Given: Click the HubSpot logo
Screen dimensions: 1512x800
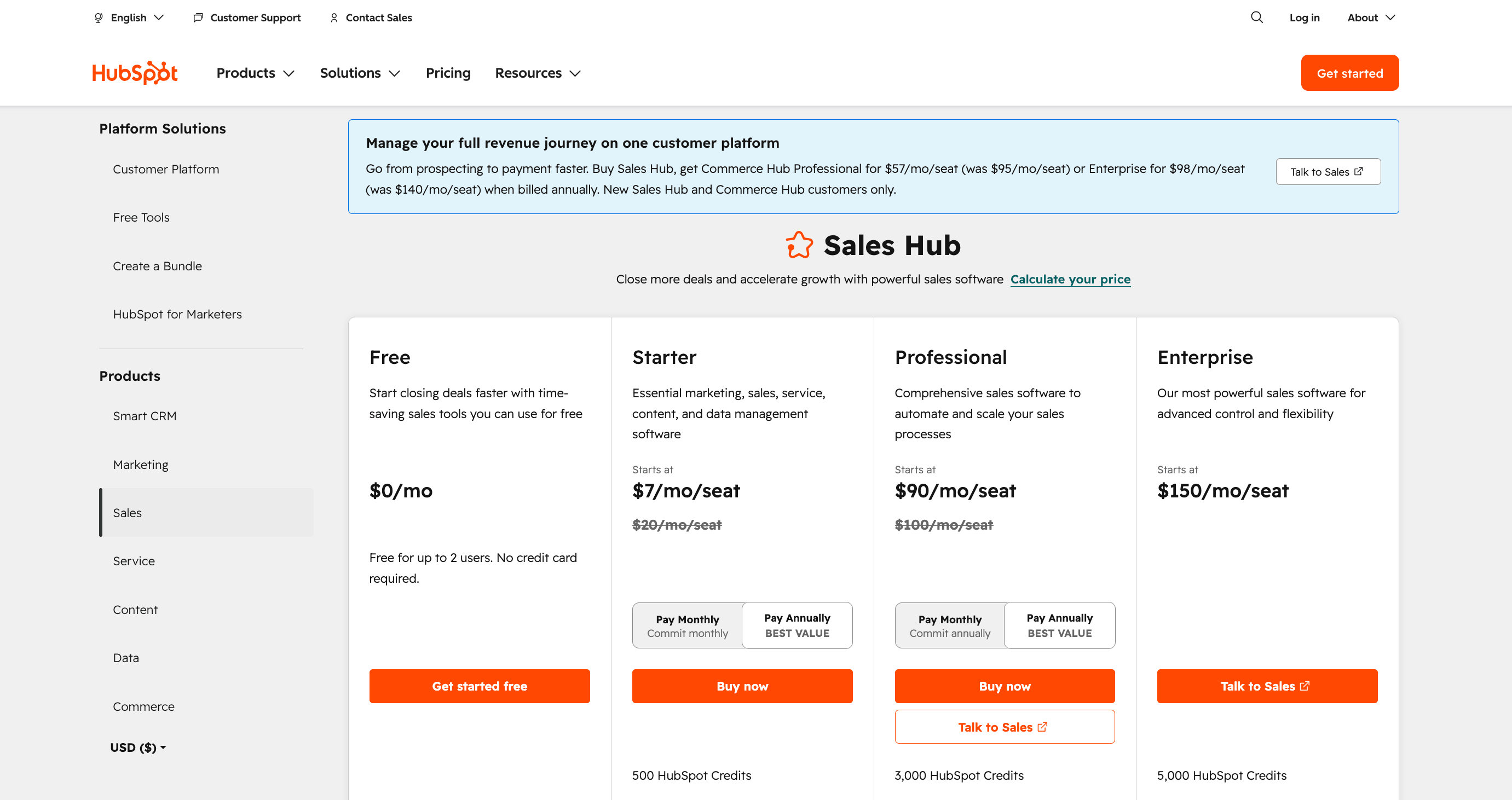Looking at the screenshot, I should pos(135,73).
